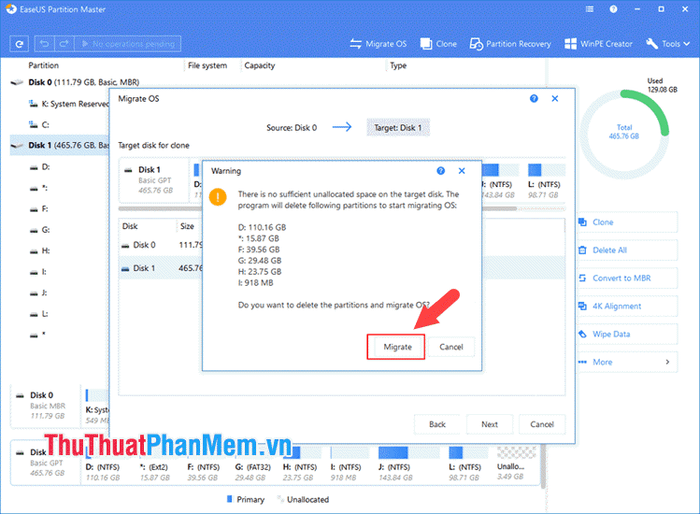This screenshot has width=700, height=514.
Task: Select C: partition in tree
Action: coord(39,125)
